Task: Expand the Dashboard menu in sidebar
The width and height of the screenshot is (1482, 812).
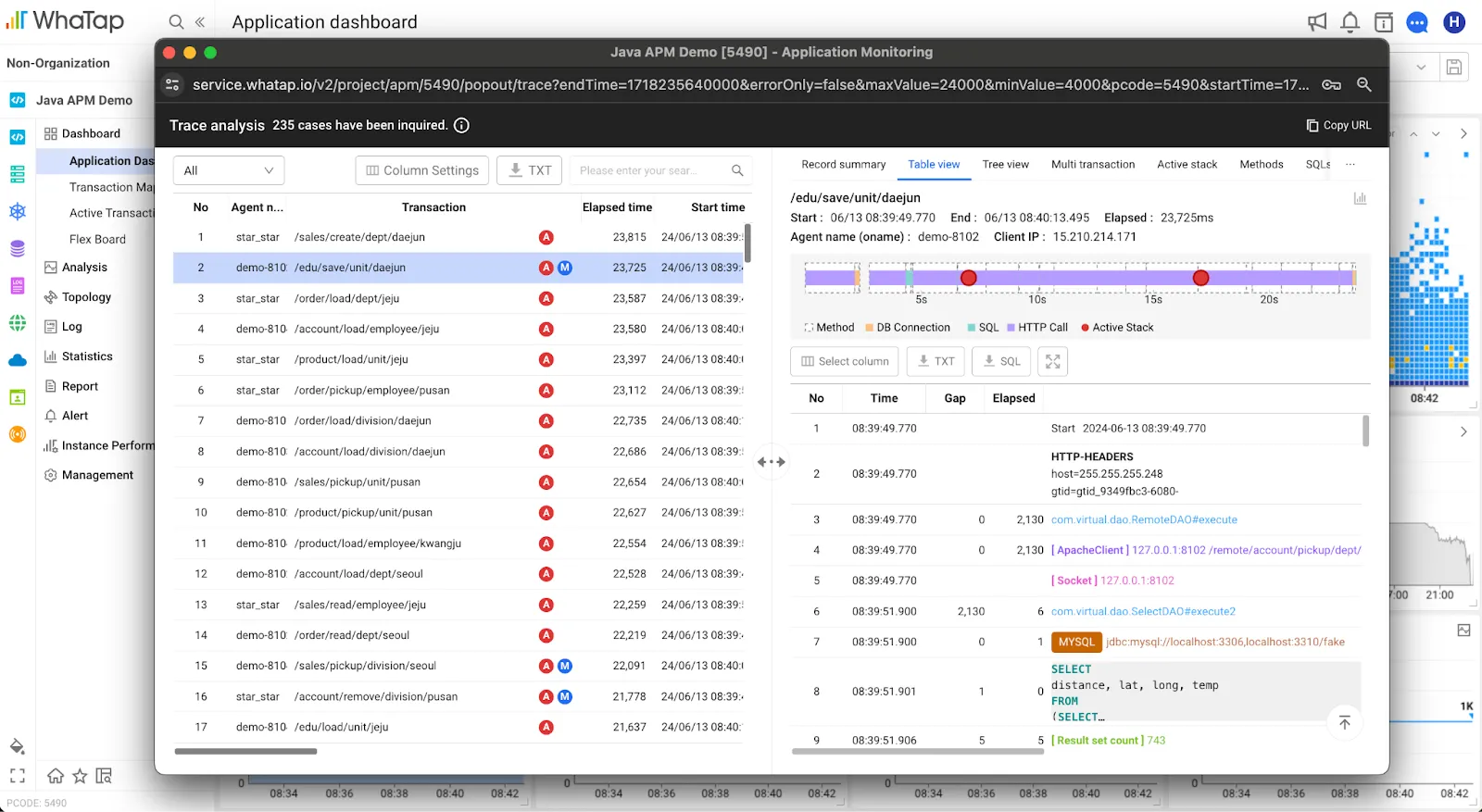Action: [91, 133]
